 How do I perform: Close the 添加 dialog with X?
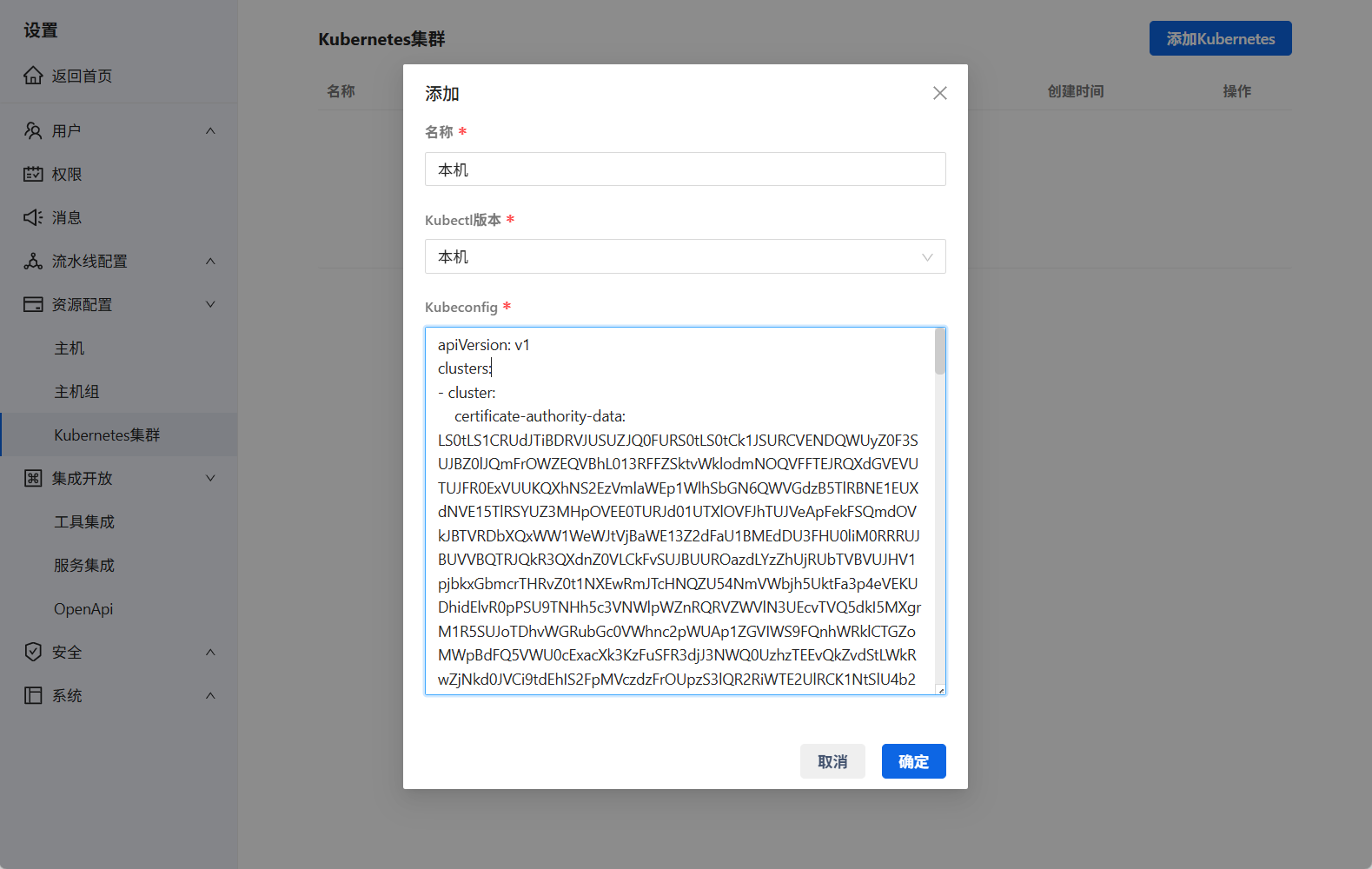pos(940,93)
